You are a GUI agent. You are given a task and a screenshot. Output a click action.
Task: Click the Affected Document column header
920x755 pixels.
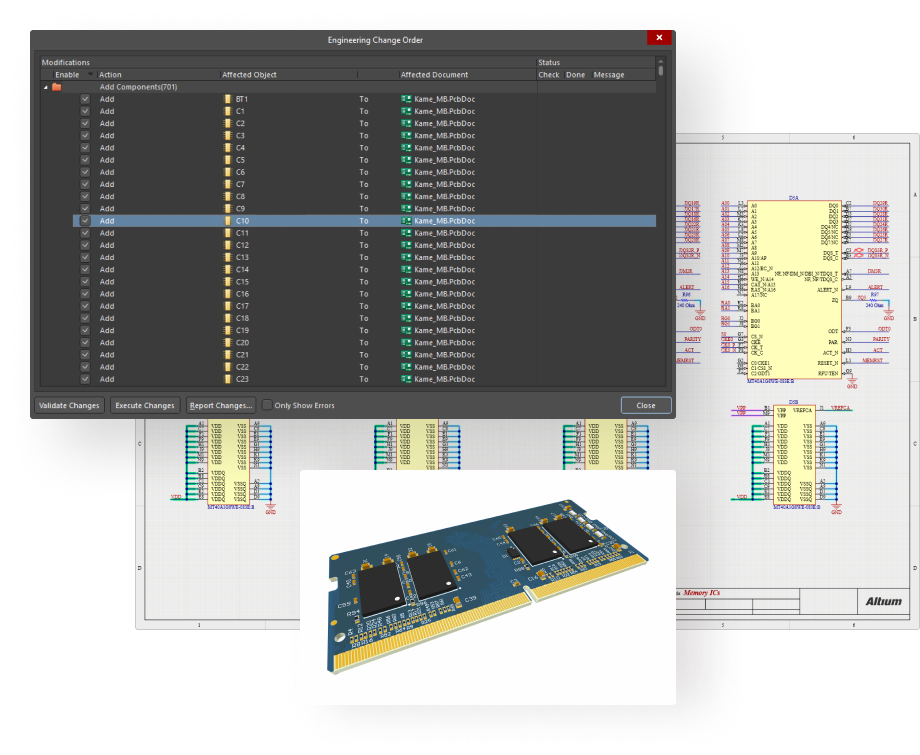pyautogui.click(x=435, y=75)
